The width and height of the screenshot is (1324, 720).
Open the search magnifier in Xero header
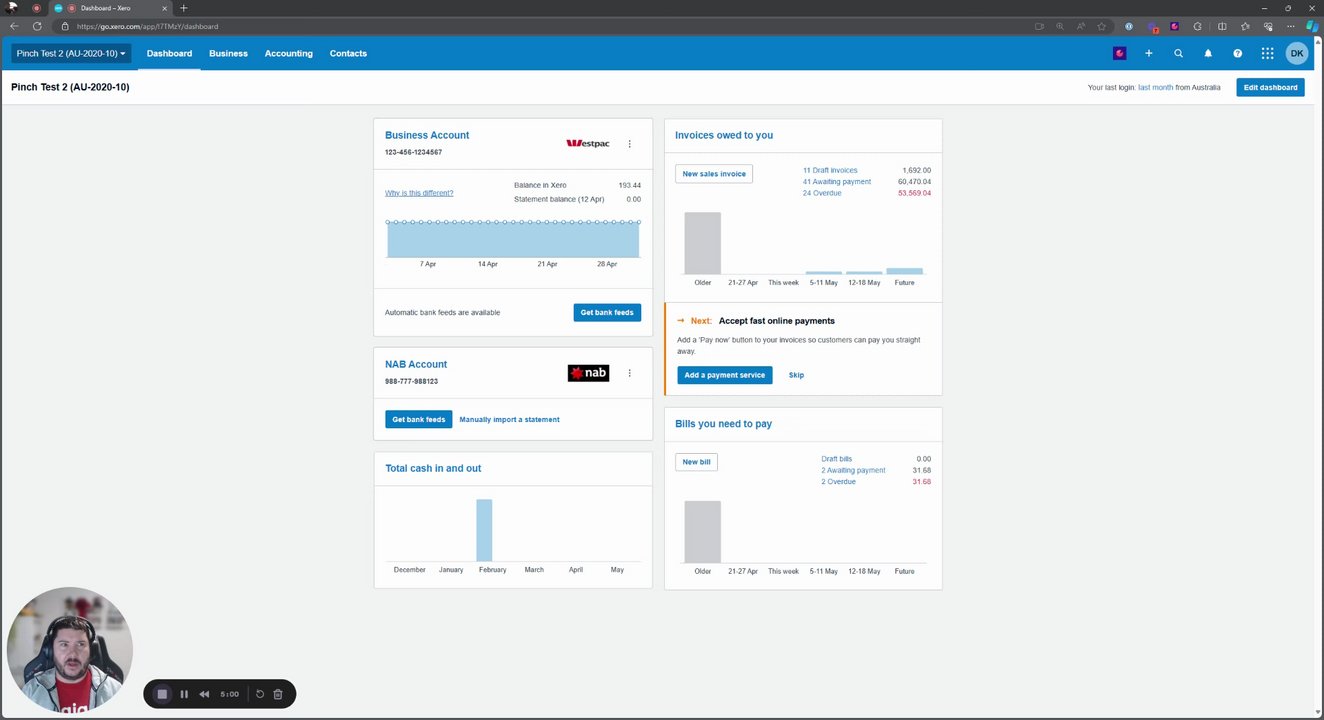pyautogui.click(x=1178, y=53)
